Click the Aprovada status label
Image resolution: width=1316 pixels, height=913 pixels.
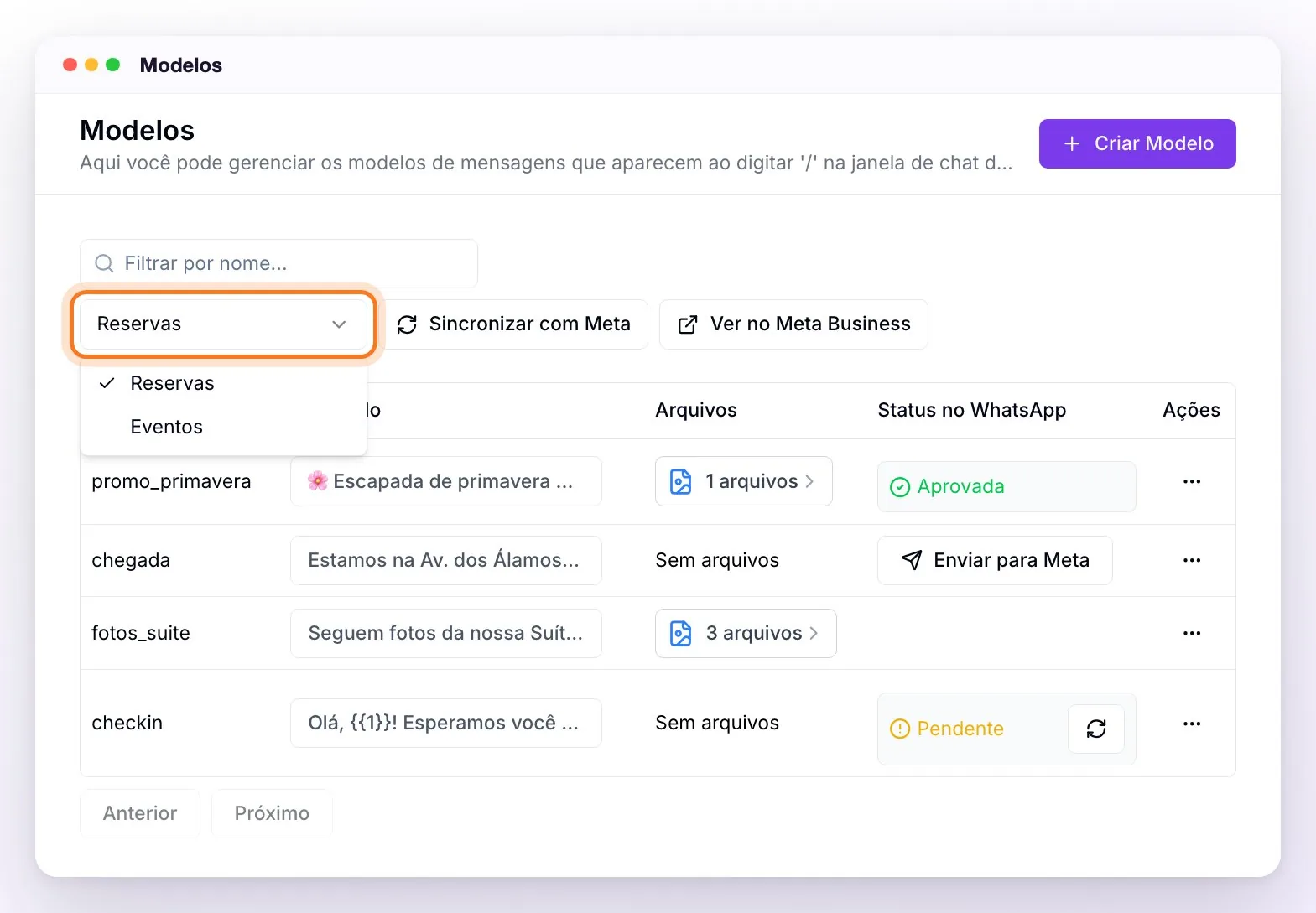click(x=960, y=486)
